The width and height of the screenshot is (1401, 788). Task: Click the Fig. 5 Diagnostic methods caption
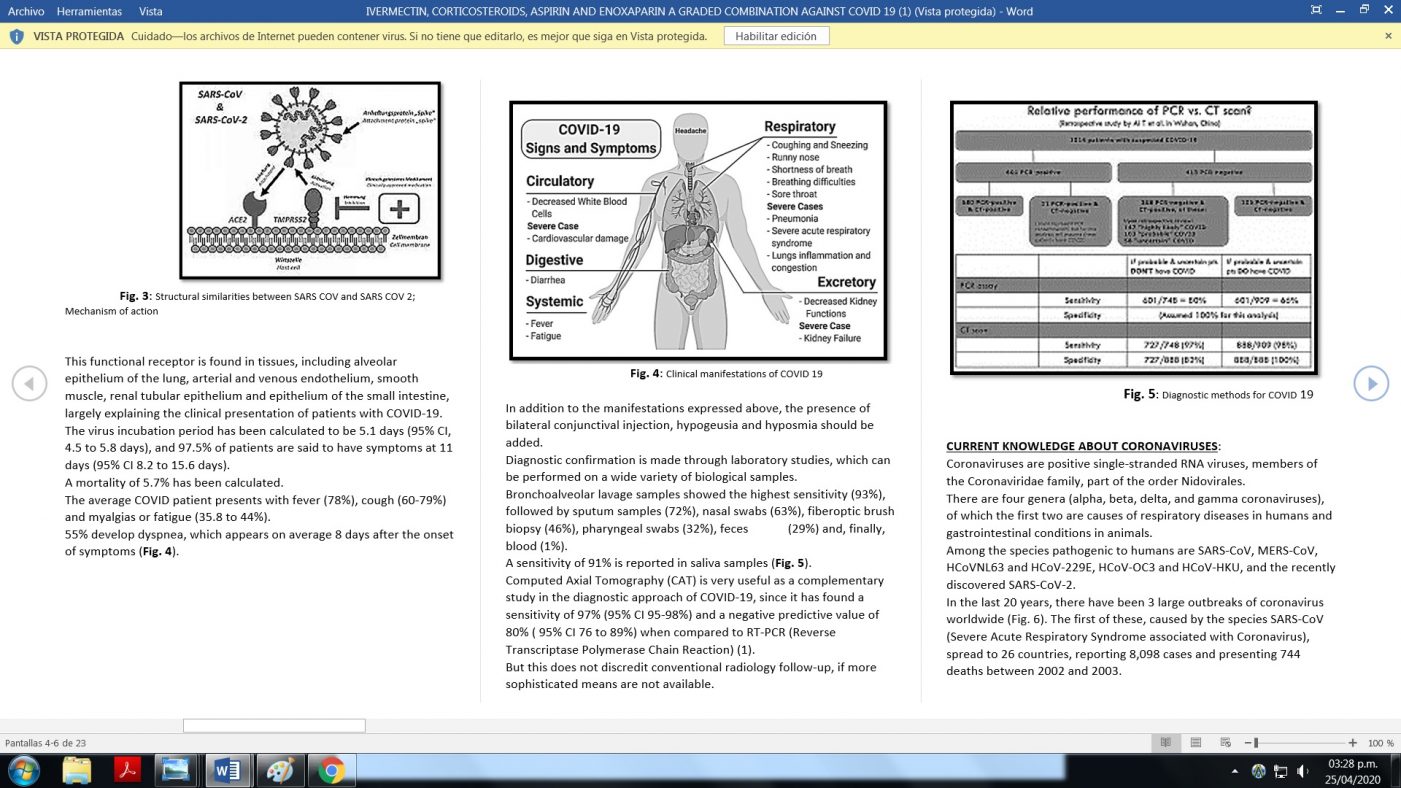click(x=1218, y=394)
